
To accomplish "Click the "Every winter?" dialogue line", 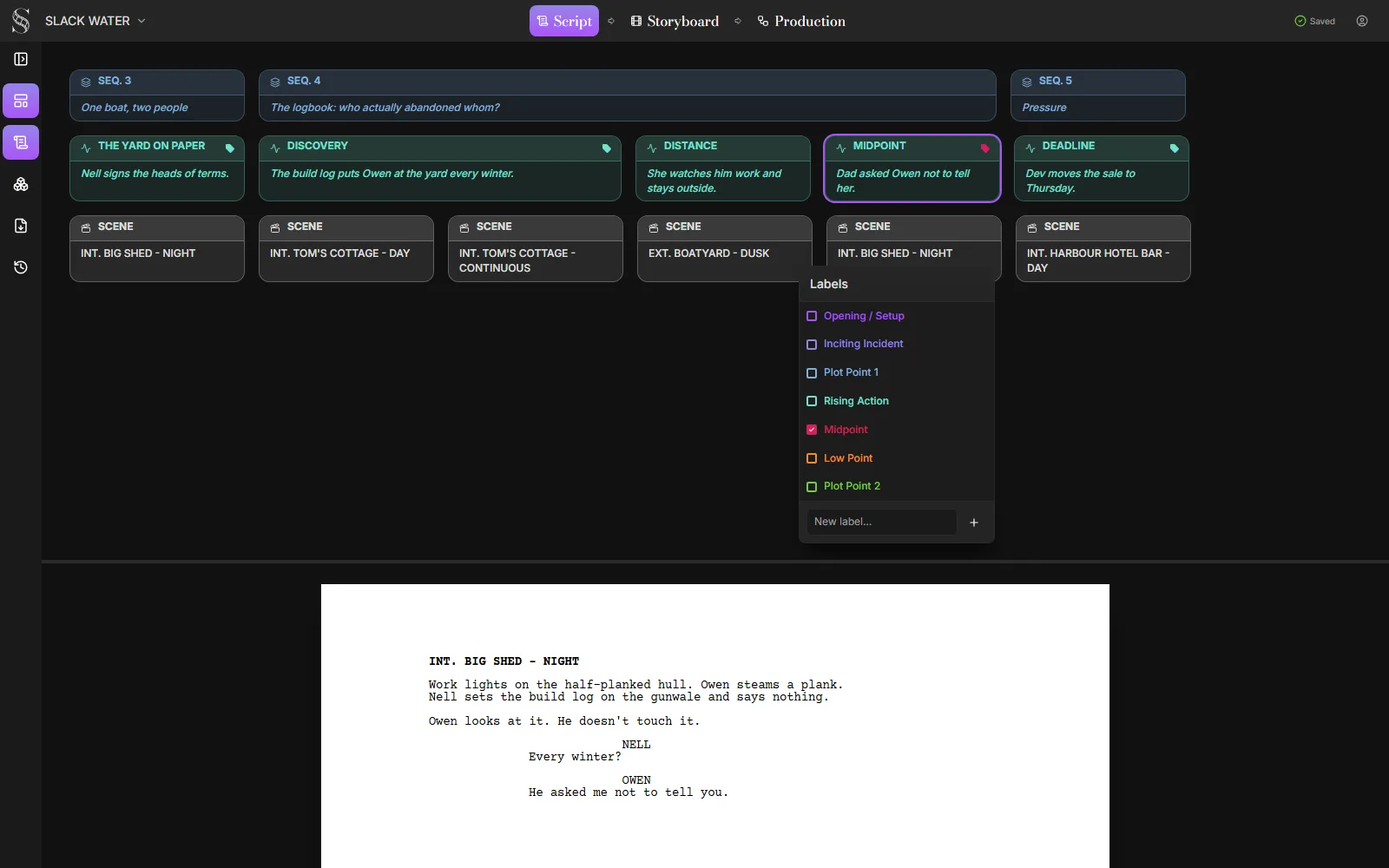I will pos(575,757).
